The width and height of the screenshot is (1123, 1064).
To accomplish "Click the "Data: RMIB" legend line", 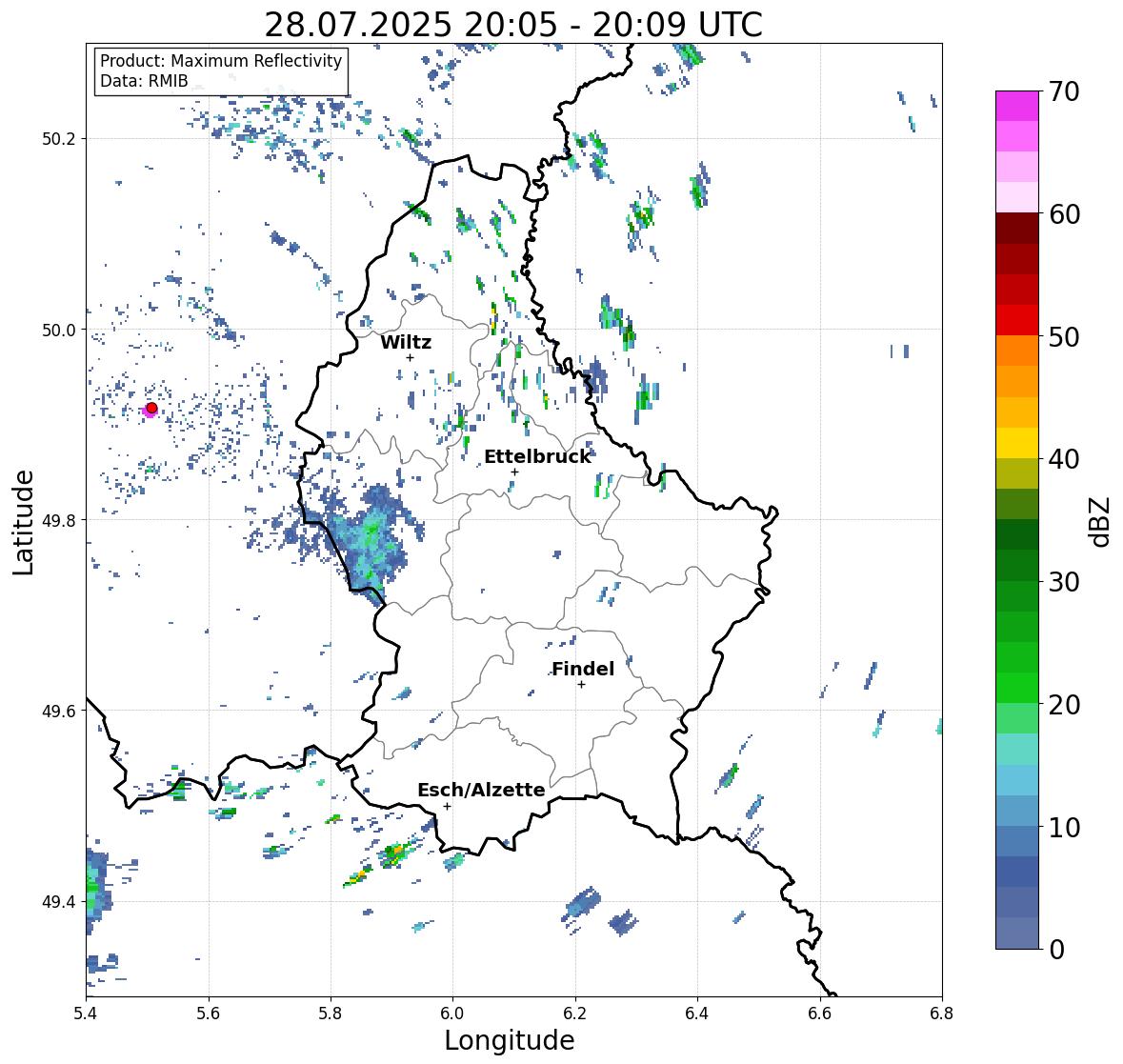I will point(144,81).
